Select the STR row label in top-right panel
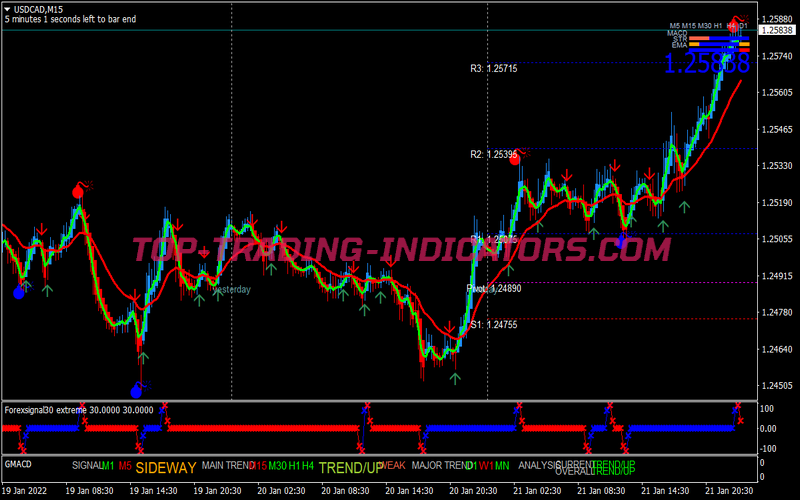The height and width of the screenshot is (500, 800). [680, 39]
